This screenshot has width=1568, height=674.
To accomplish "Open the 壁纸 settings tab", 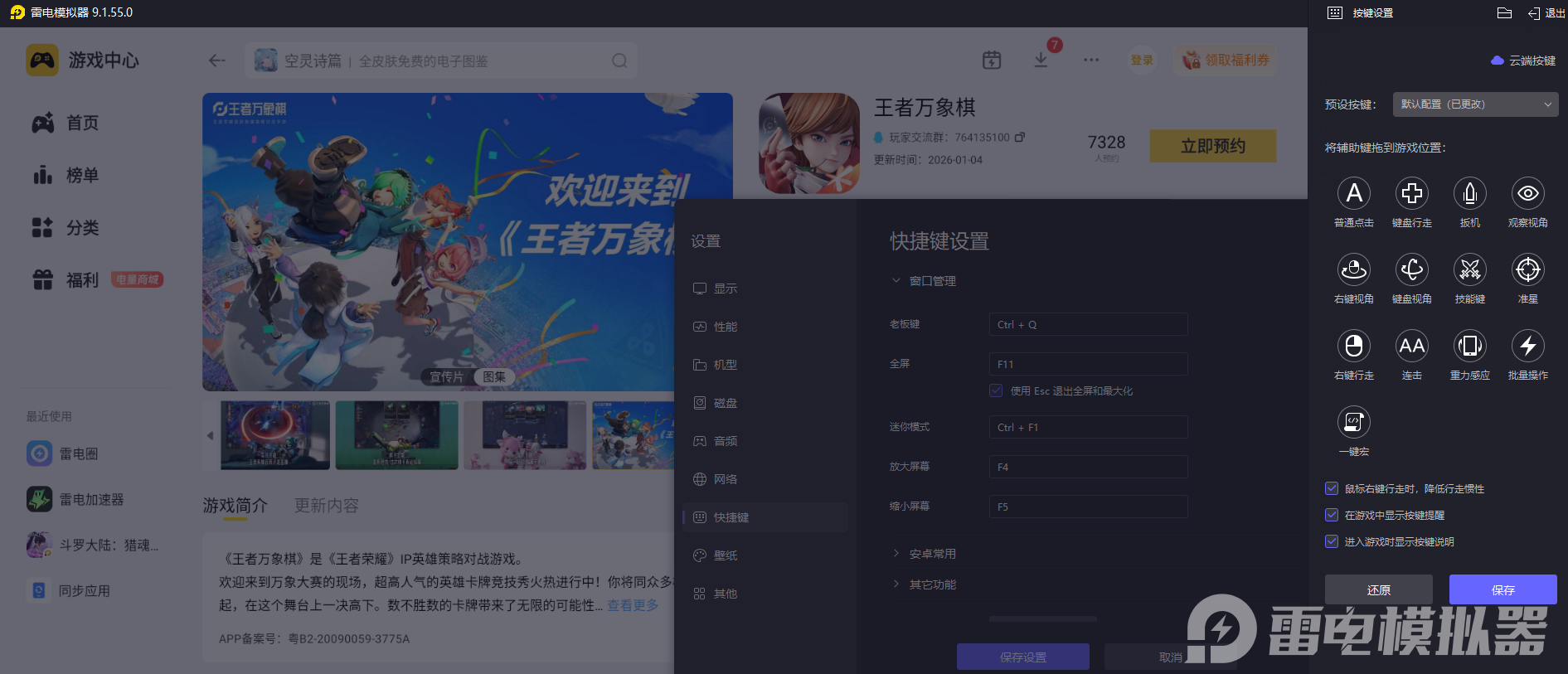I will tap(765, 555).
